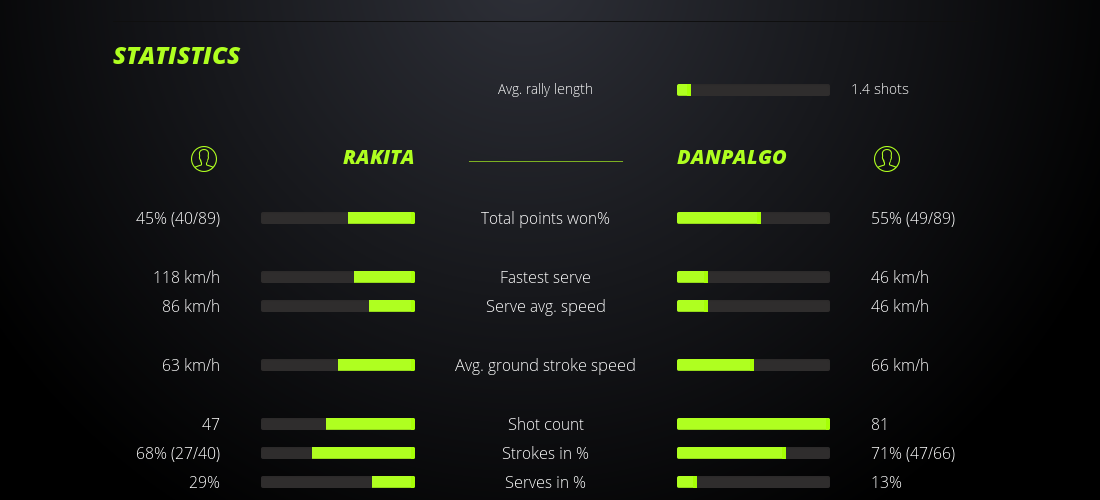Click Danpalgo's fastest serve bar

(x=753, y=277)
